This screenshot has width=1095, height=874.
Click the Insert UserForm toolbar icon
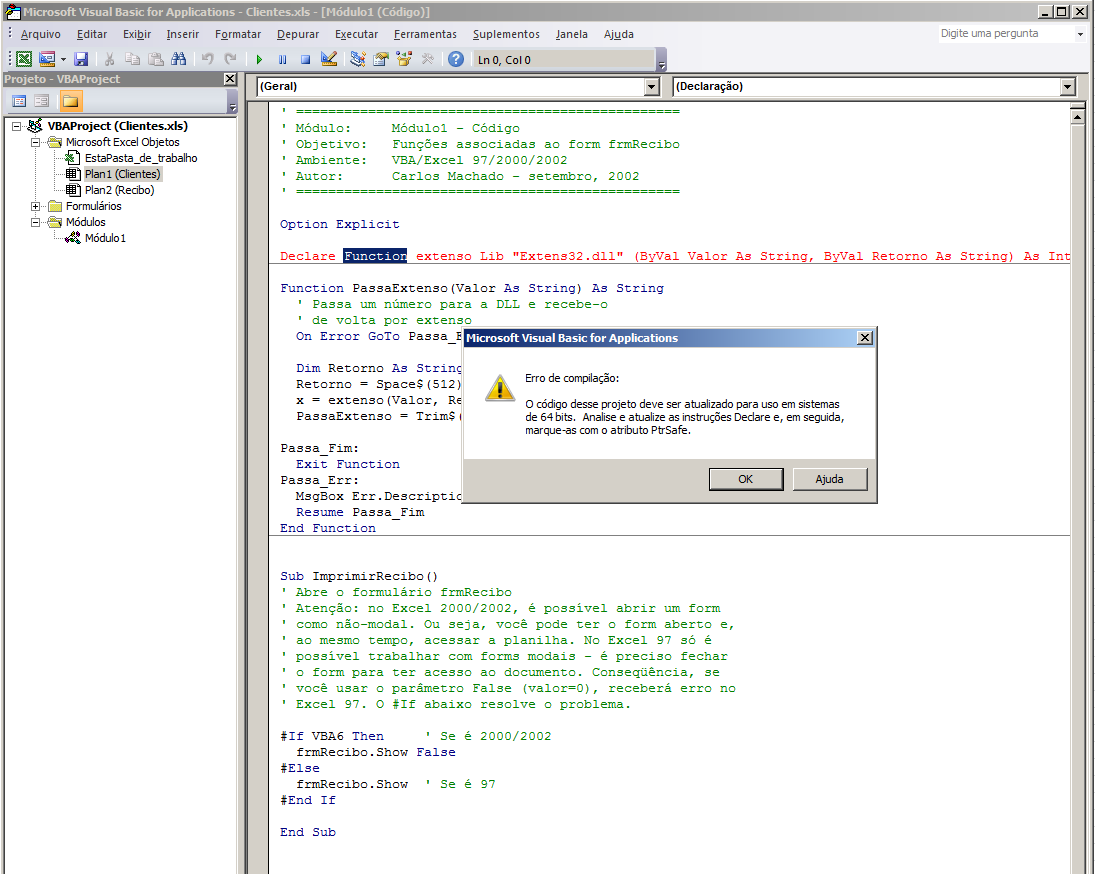coord(47,59)
